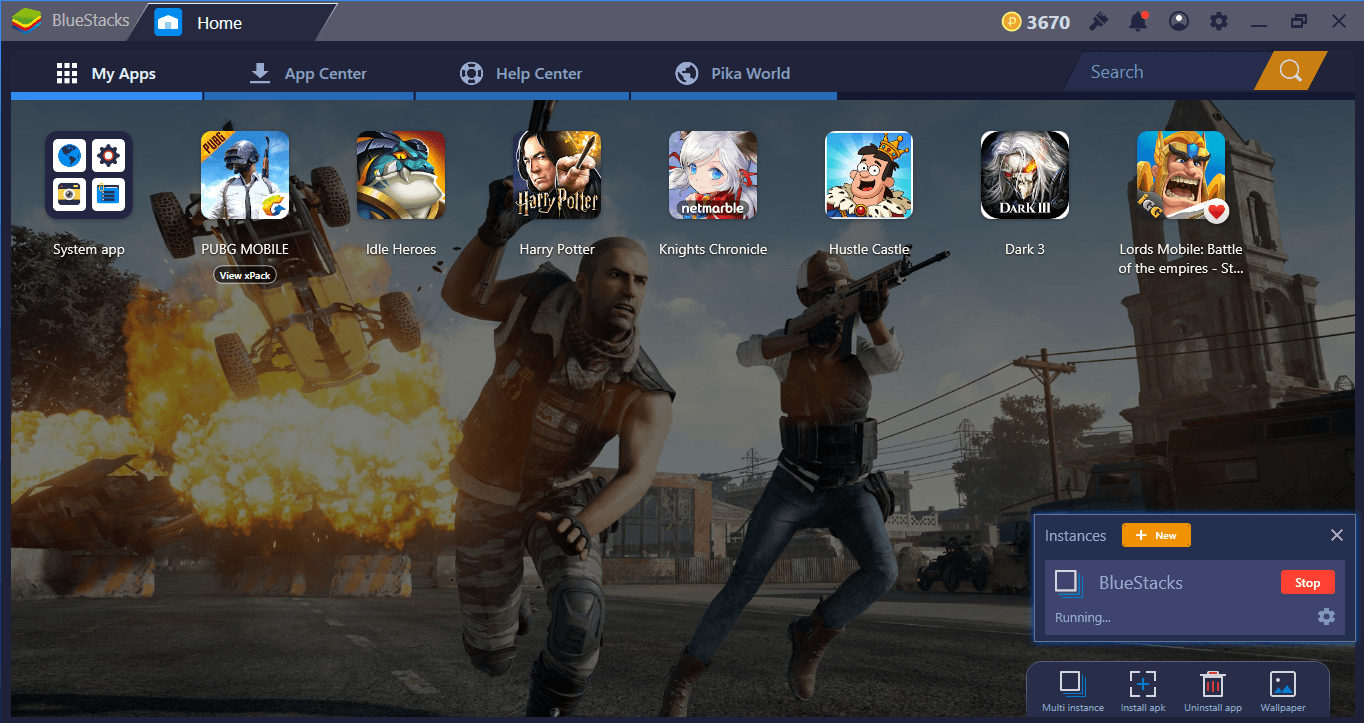Click the heart badge on Lords Mobile
The height and width of the screenshot is (723, 1364).
[x=1216, y=211]
